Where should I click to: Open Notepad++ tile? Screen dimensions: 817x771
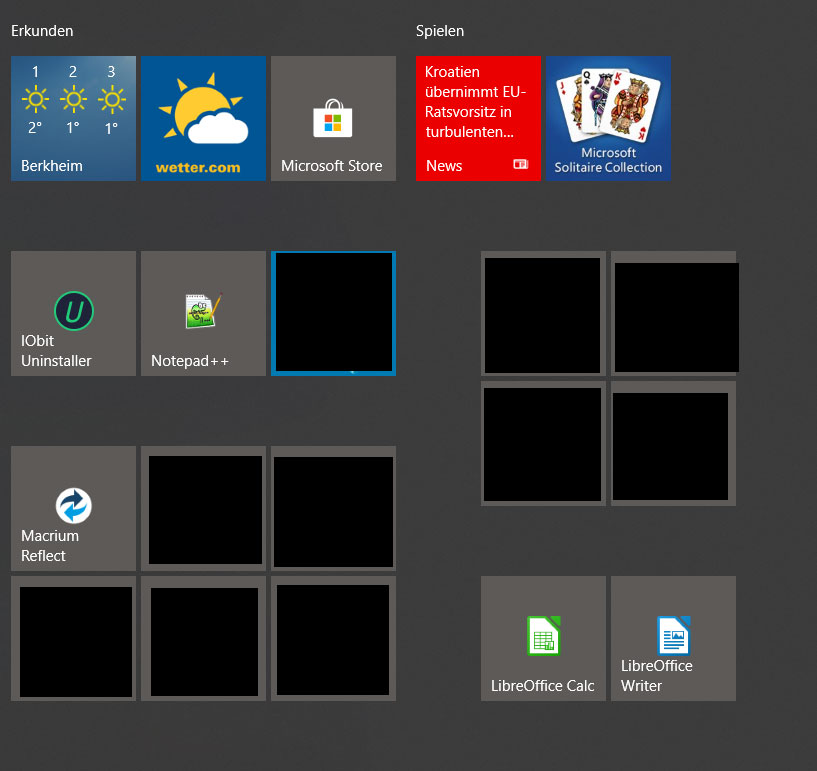pyautogui.click(x=203, y=314)
